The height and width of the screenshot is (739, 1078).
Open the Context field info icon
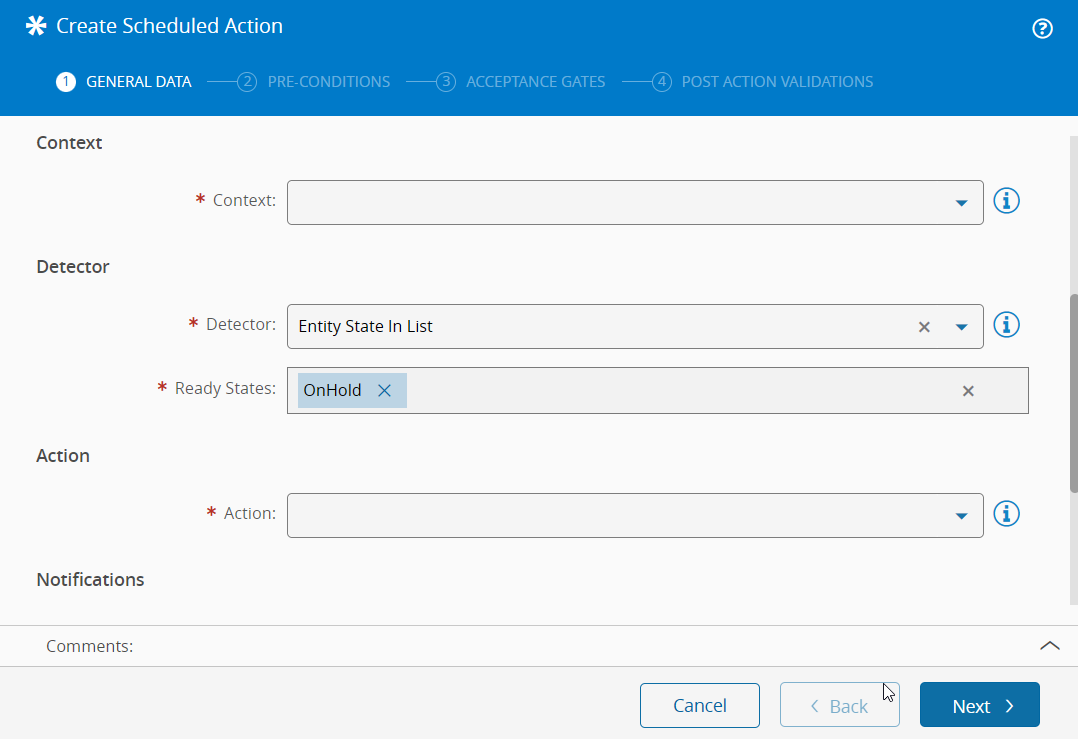(x=1006, y=201)
